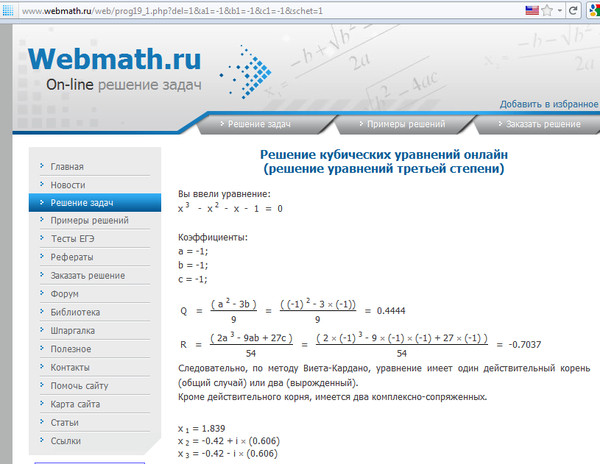Click the blue dotted arrow logo graphic

pyautogui.click(x=245, y=72)
